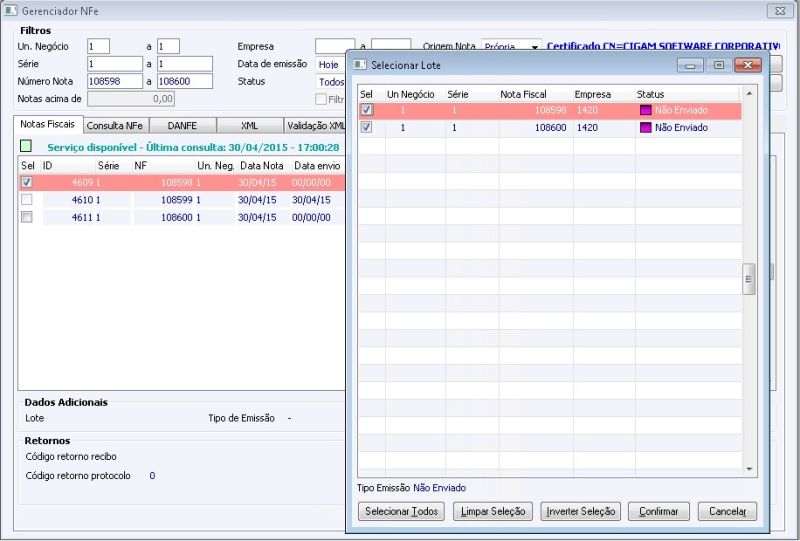Click the Número Nota field containing 108598
The width and height of the screenshot is (800, 541).
[x=115, y=81]
